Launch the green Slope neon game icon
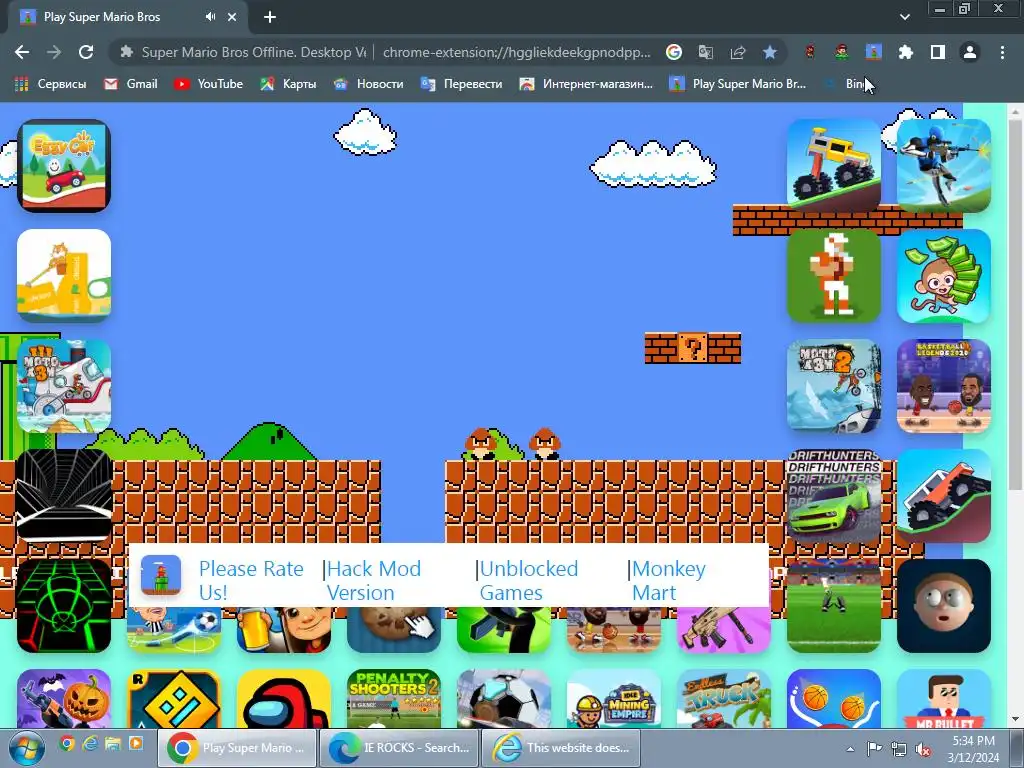 coord(64,606)
